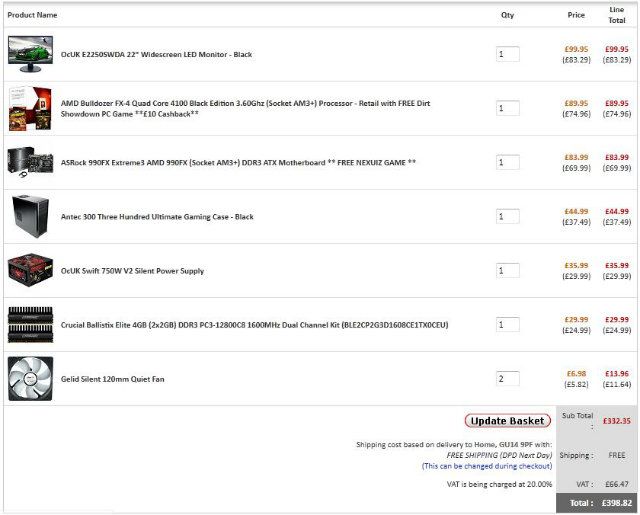Click the Price column header
The height and width of the screenshot is (515, 640).
point(576,15)
